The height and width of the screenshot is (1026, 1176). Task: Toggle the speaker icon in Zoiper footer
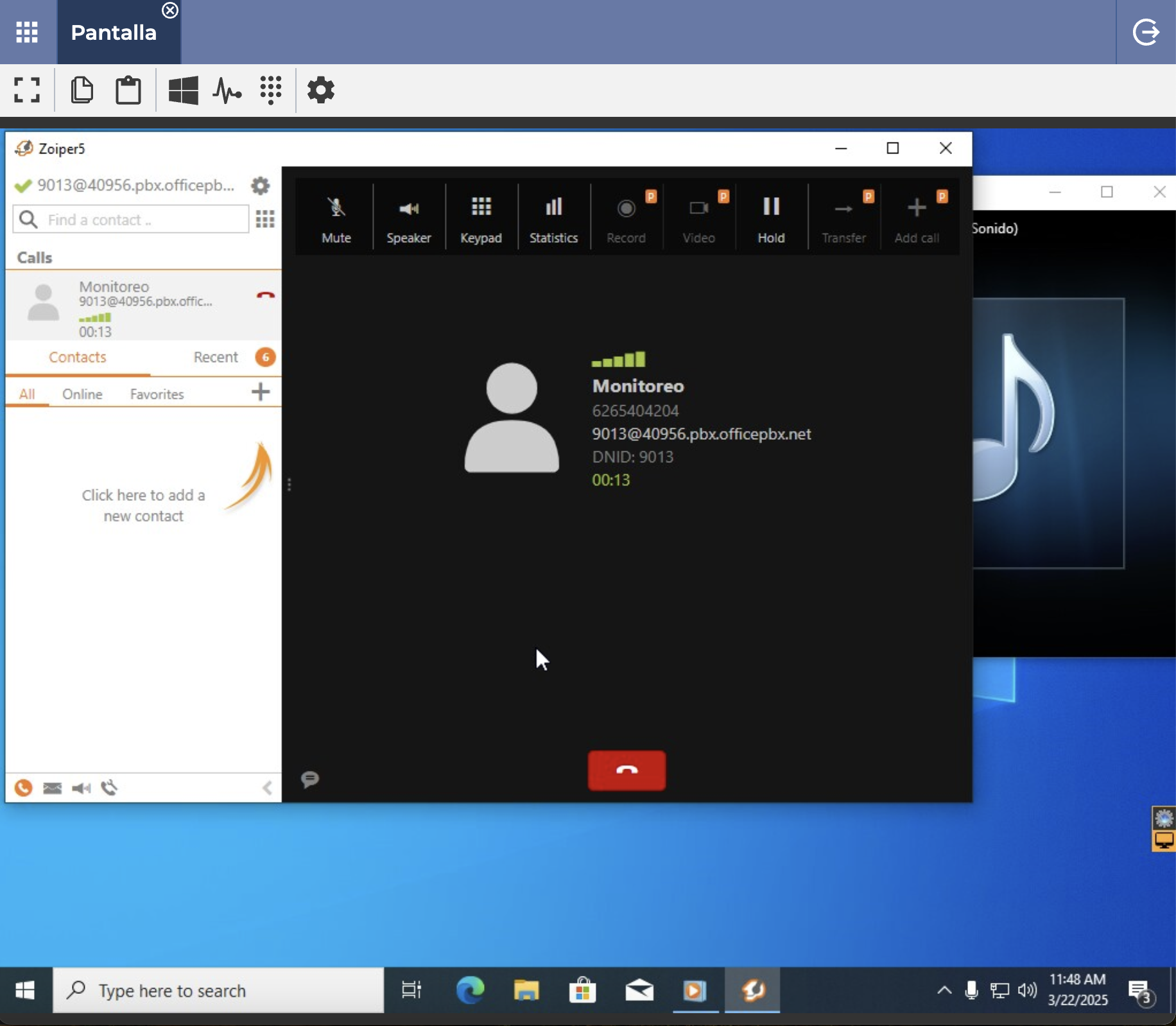81,788
